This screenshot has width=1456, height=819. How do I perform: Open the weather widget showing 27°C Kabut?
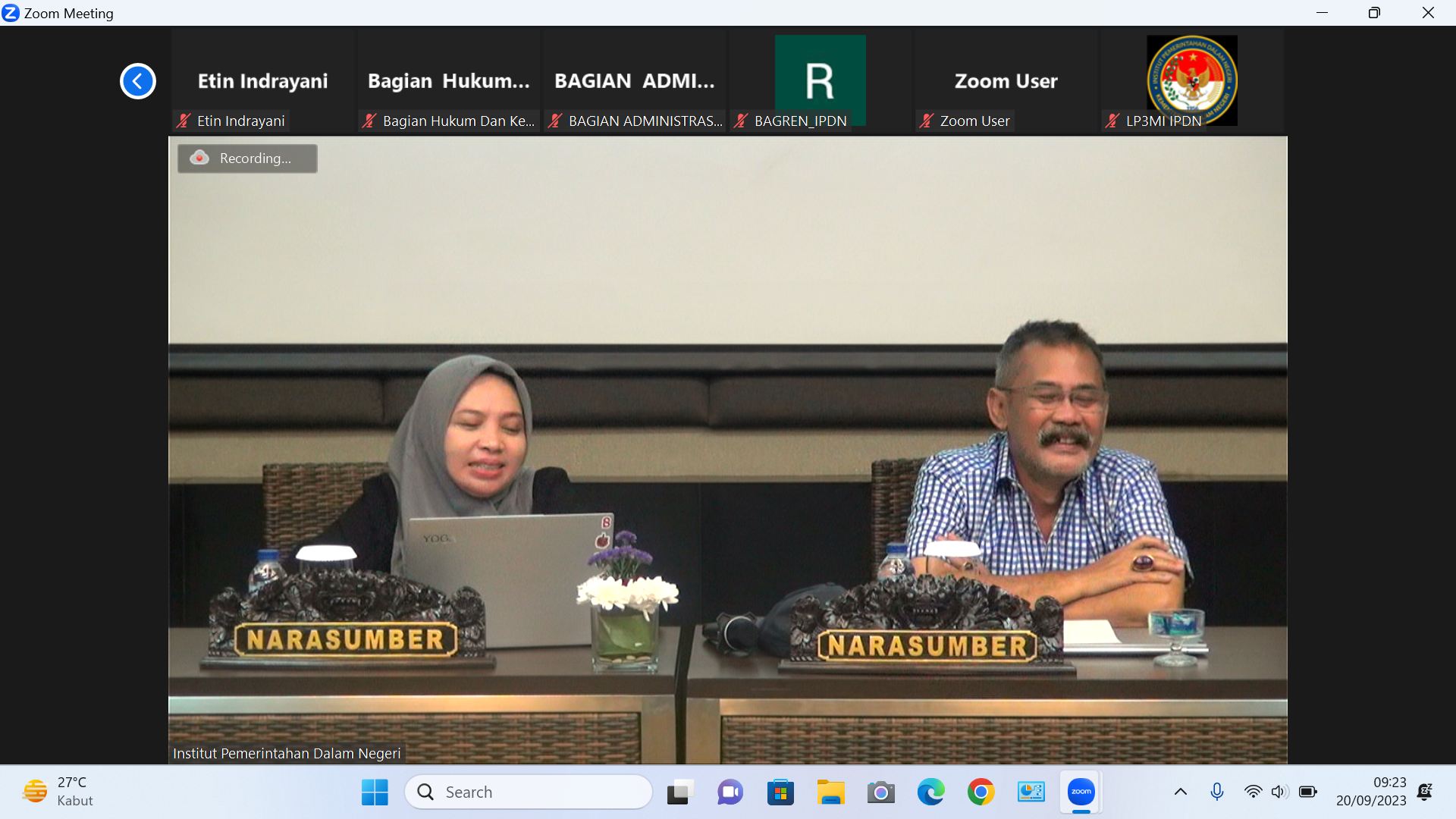pyautogui.click(x=59, y=792)
